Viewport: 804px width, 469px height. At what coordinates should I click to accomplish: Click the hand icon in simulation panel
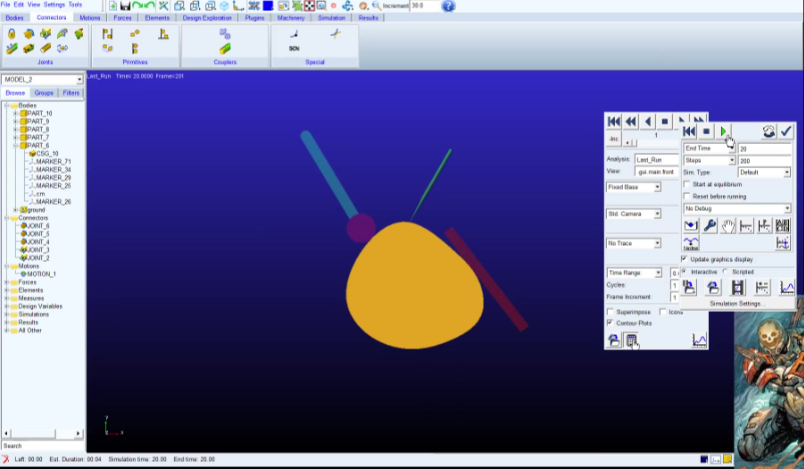(x=728, y=226)
